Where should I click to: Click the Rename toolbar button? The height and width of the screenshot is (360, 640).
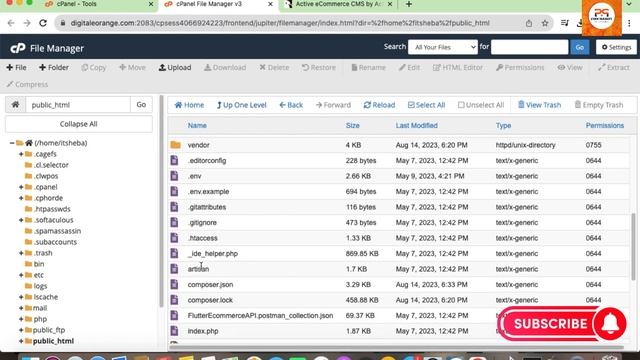(x=368, y=67)
